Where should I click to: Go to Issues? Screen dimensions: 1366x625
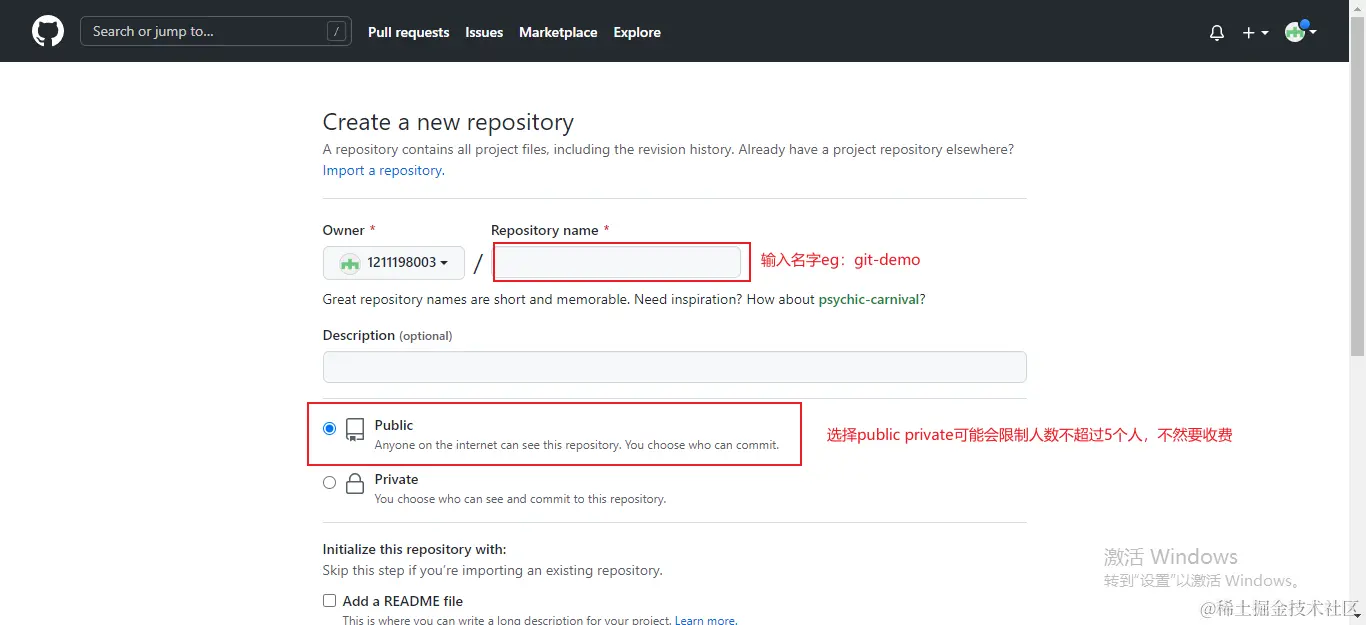tap(484, 32)
